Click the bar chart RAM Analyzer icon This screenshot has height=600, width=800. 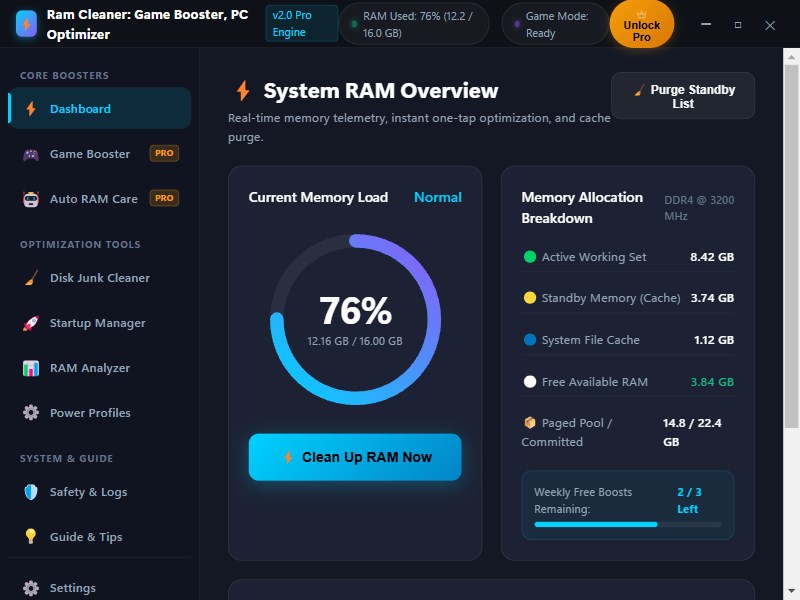(x=31, y=368)
